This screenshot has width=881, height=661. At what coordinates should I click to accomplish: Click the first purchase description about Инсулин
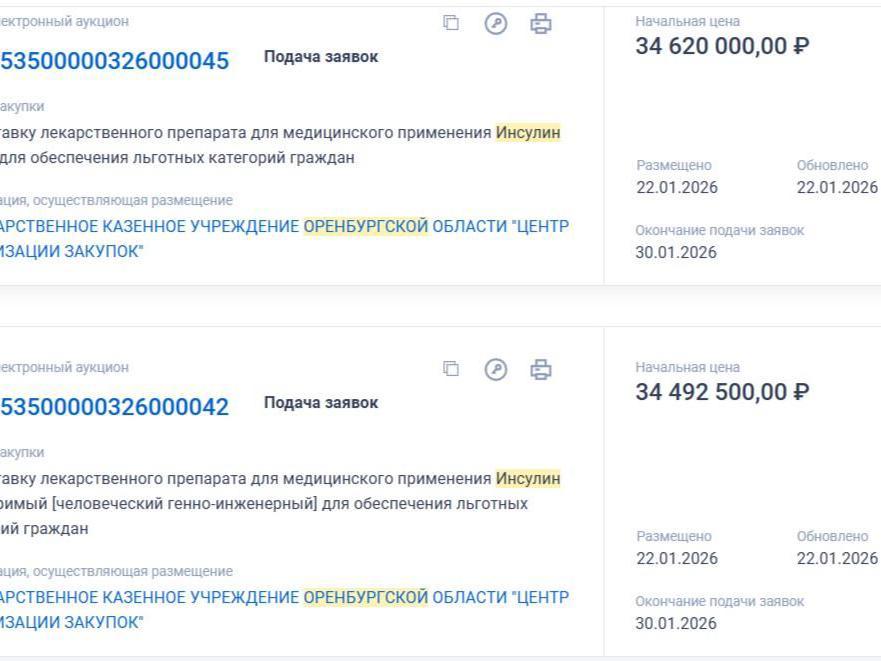tap(280, 145)
